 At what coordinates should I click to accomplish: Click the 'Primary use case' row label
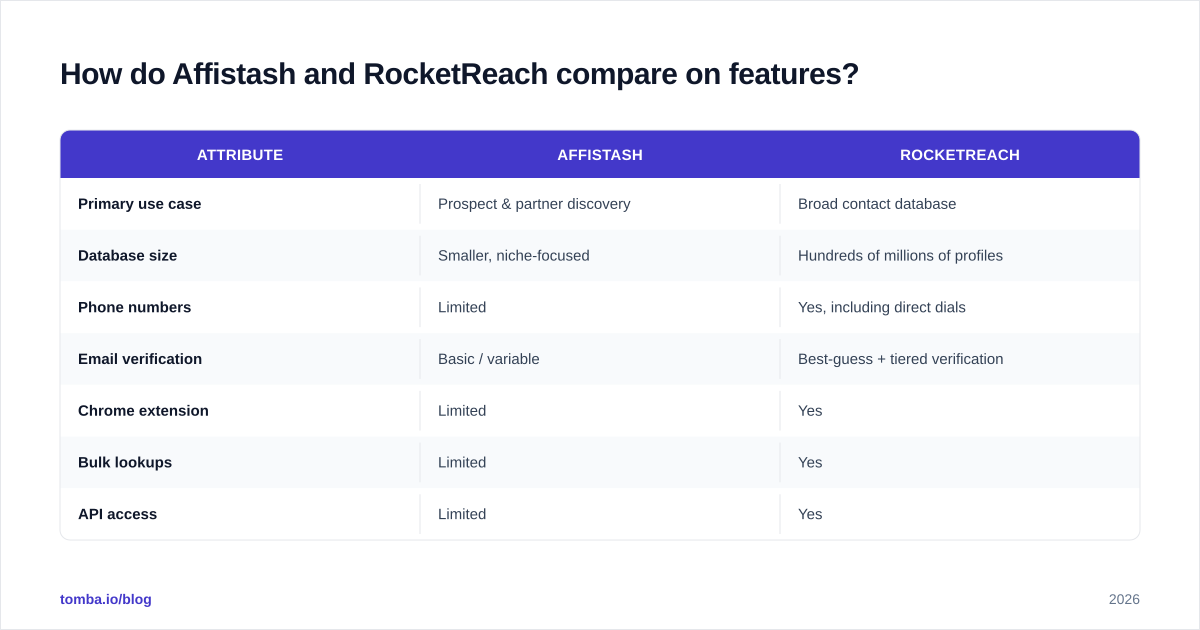[140, 204]
